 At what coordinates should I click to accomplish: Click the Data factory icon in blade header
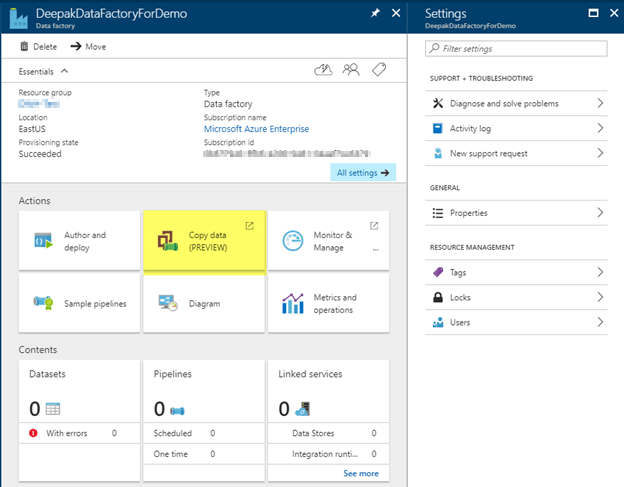click(18, 18)
